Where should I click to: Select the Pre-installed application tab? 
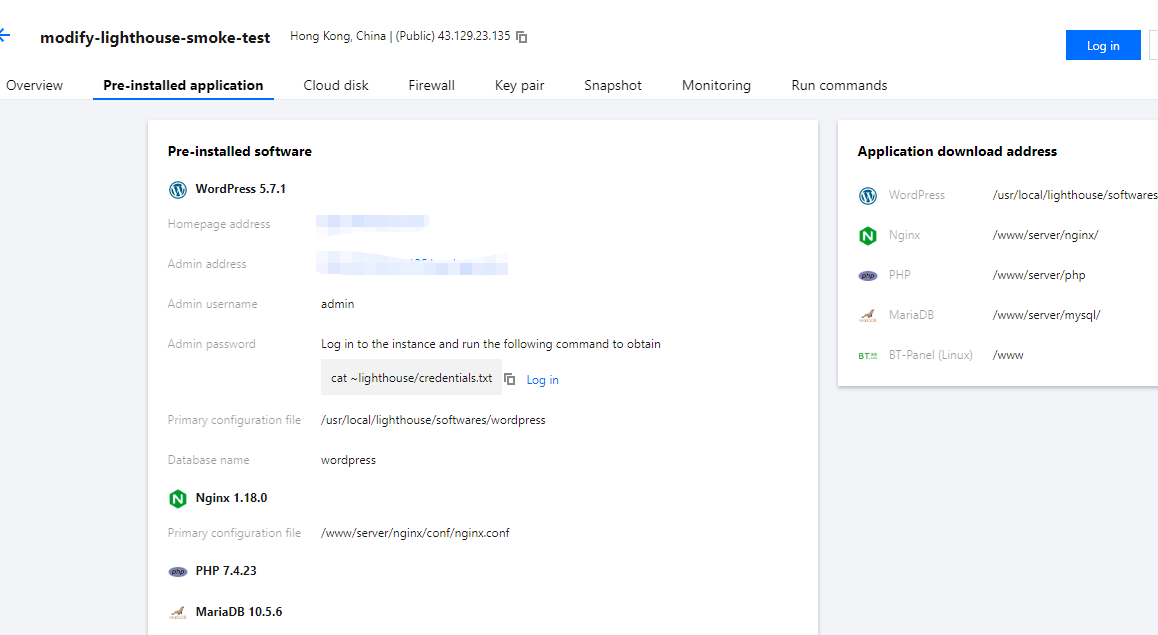pyautogui.click(x=183, y=85)
